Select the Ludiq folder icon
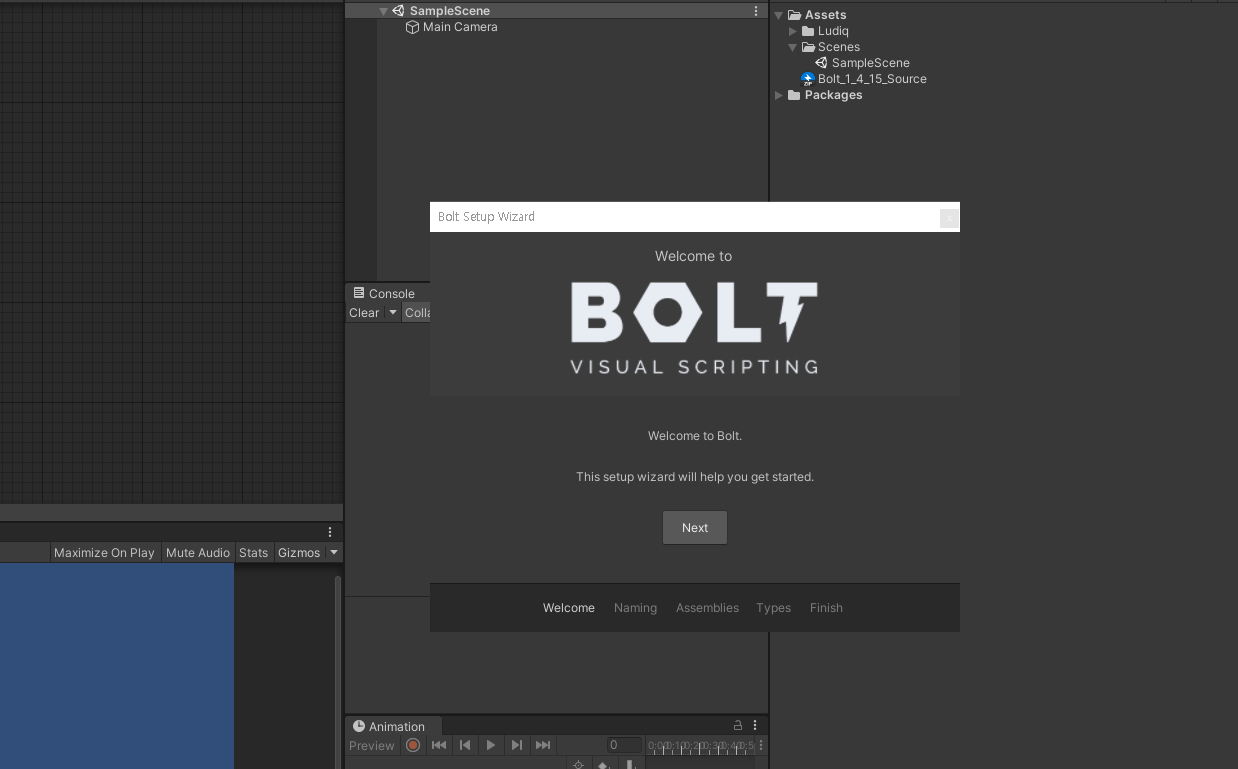 pyautogui.click(x=808, y=31)
